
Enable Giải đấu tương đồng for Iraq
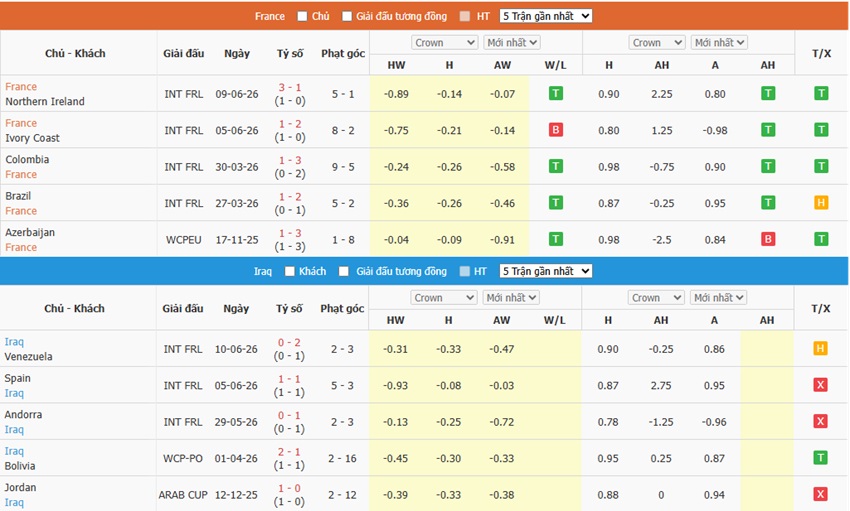pyautogui.click(x=344, y=271)
